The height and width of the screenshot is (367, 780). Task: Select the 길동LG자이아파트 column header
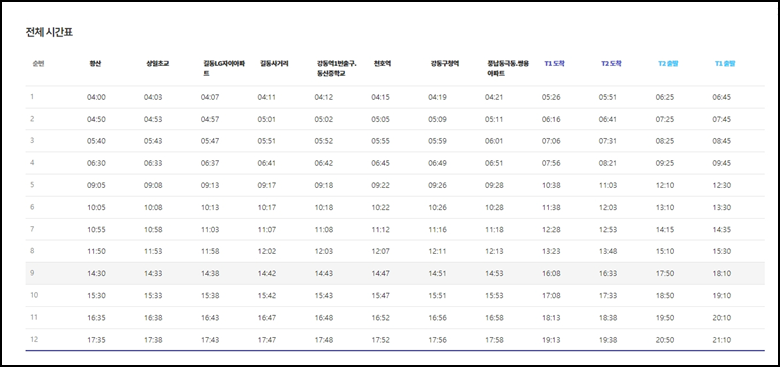[x=224, y=69]
